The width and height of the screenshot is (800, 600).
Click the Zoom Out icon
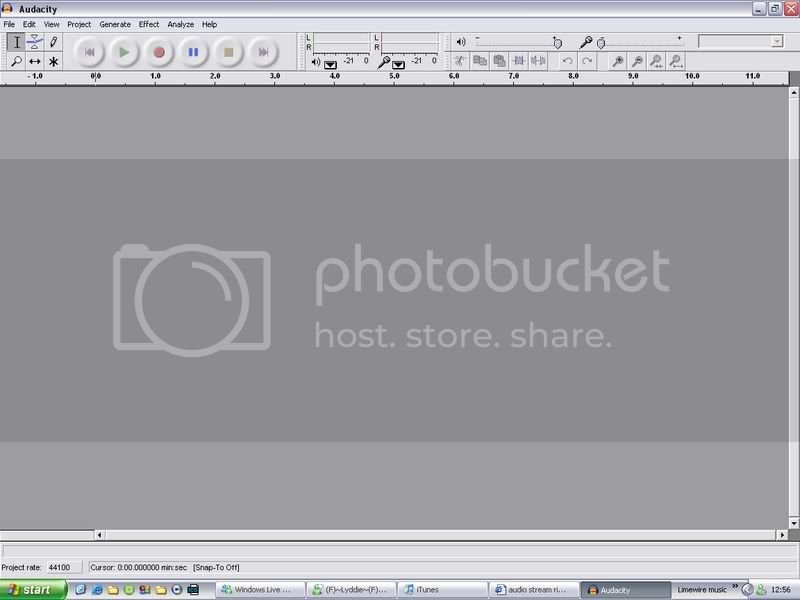coord(637,61)
